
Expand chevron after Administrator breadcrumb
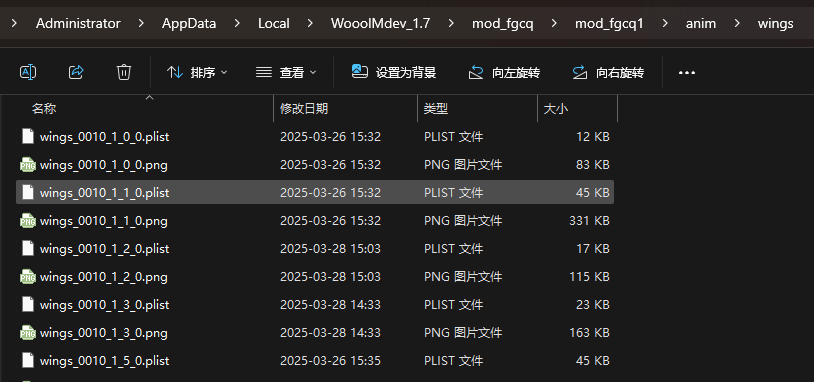click(x=141, y=23)
